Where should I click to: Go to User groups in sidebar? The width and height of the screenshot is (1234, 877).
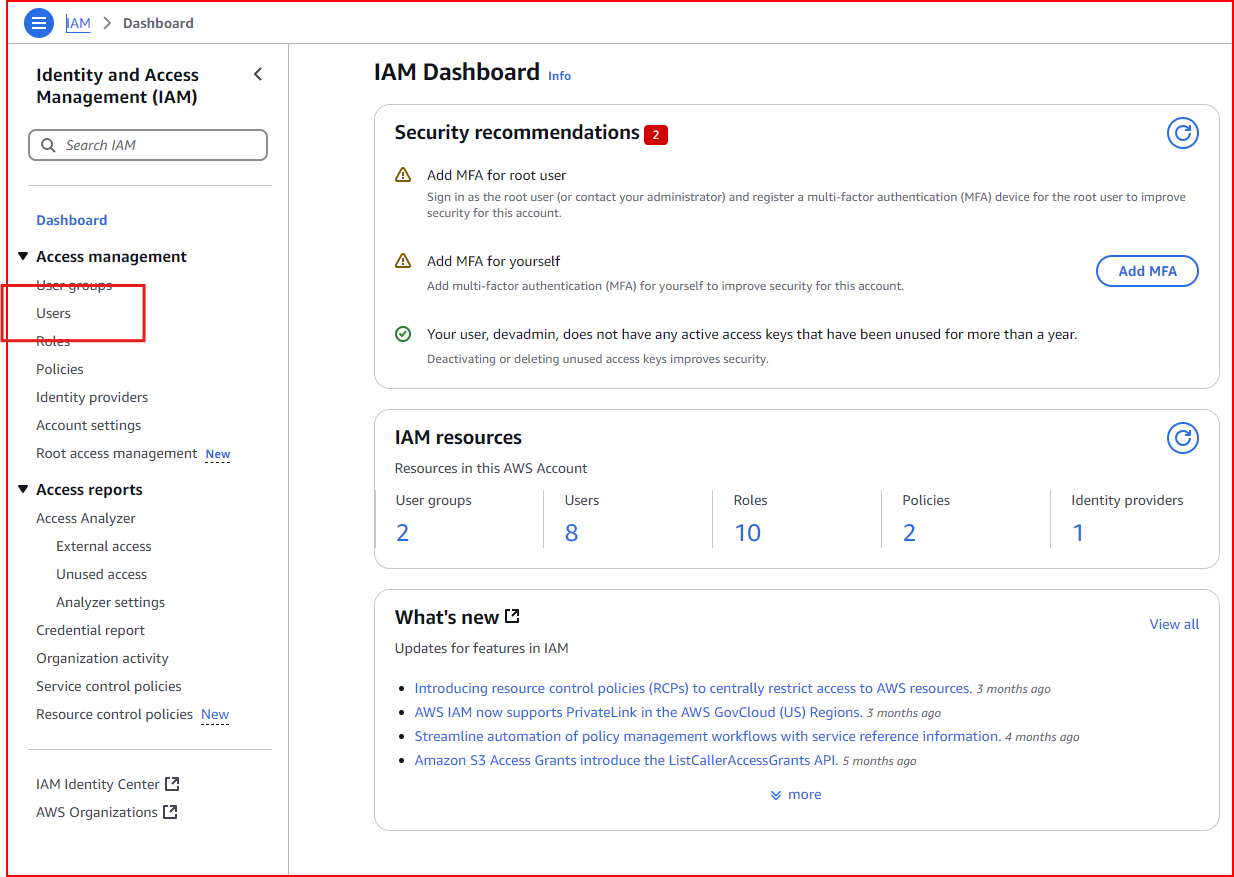coord(74,285)
